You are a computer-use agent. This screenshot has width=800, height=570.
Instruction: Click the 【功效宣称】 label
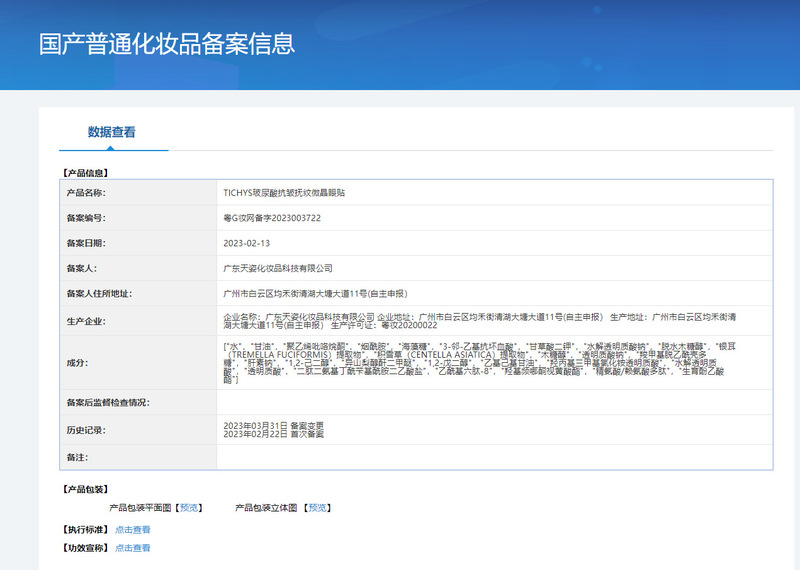tap(85, 548)
